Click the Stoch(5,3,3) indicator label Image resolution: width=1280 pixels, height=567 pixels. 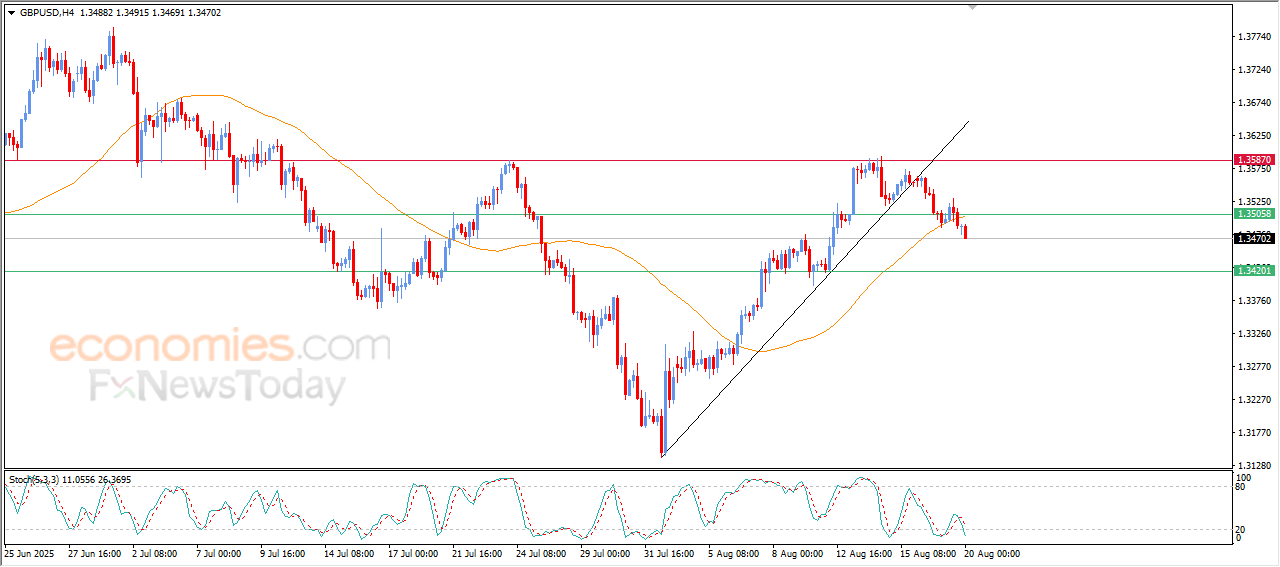(x=33, y=480)
